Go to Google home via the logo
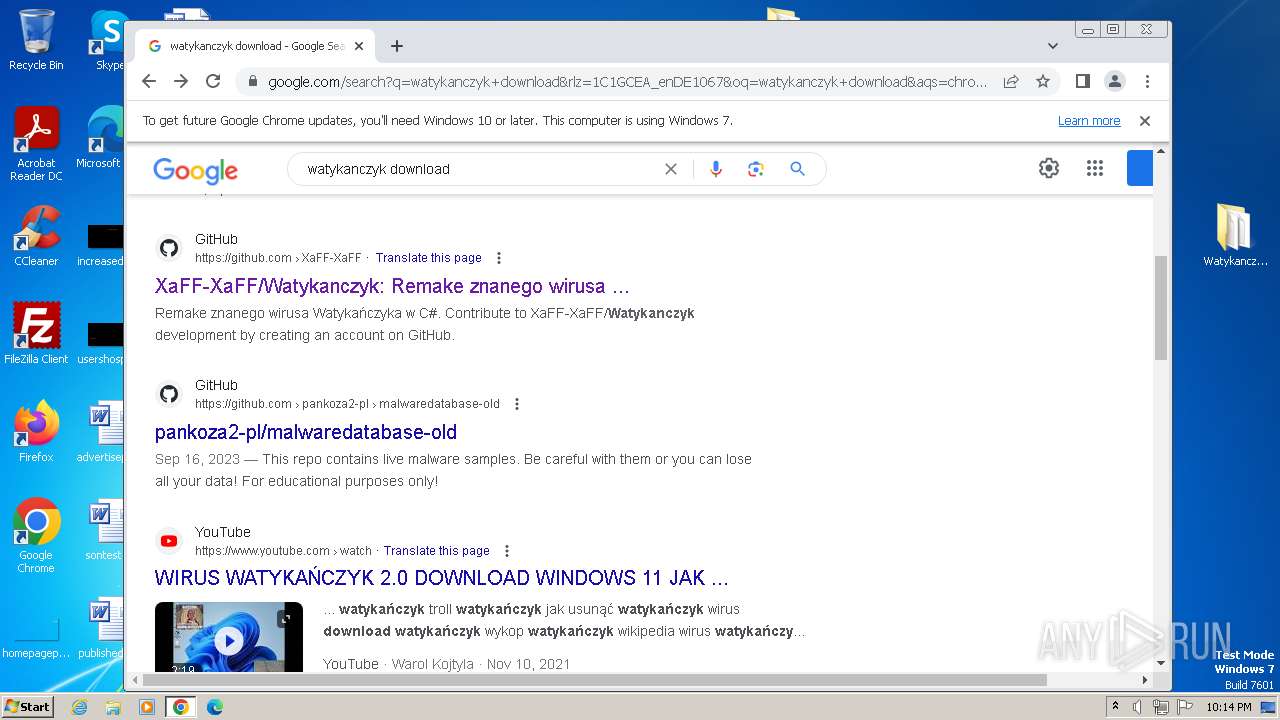1280x720 pixels. coord(195,171)
